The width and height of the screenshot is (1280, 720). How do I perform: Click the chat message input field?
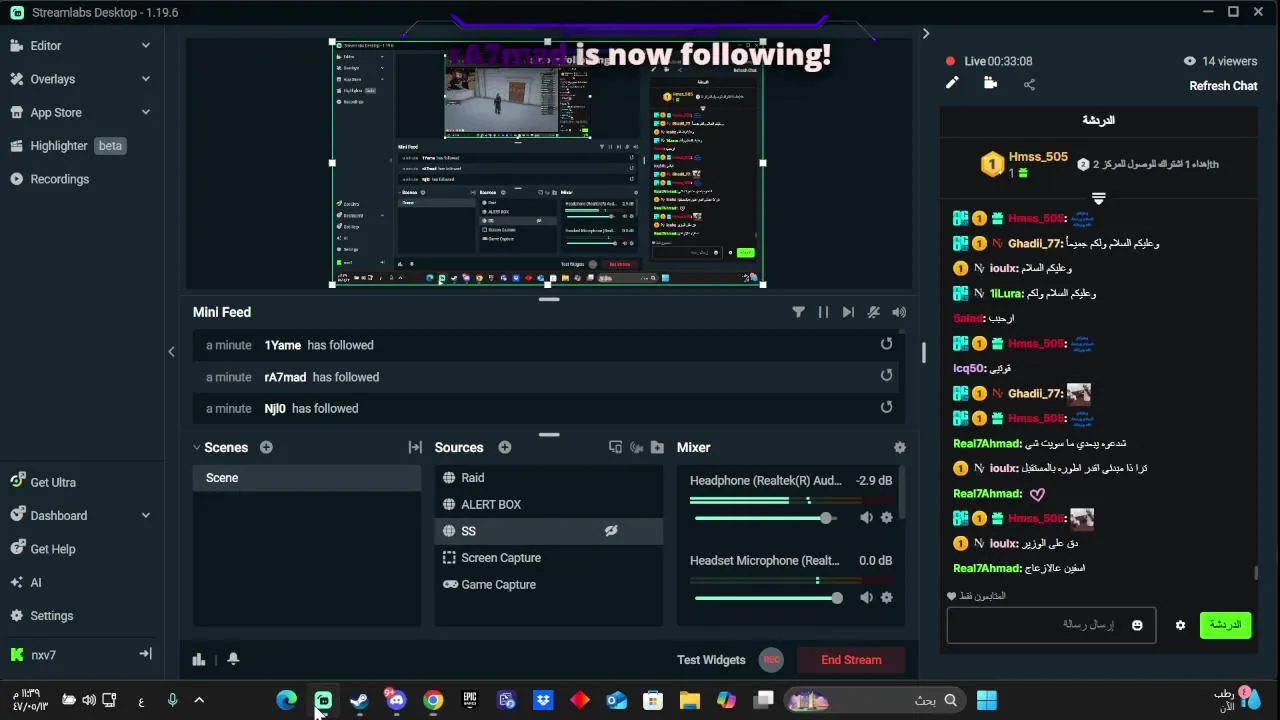[1051, 625]
